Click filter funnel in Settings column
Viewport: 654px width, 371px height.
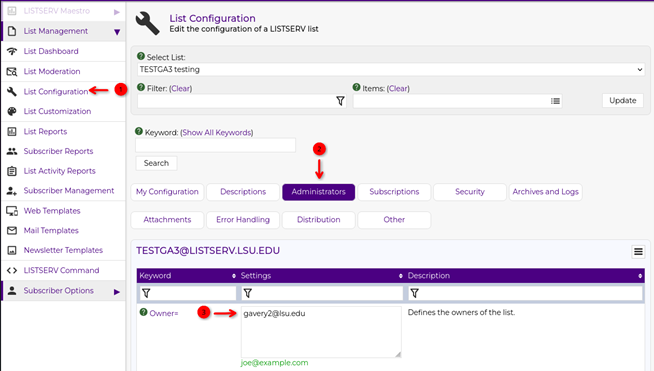click(248, 293)
